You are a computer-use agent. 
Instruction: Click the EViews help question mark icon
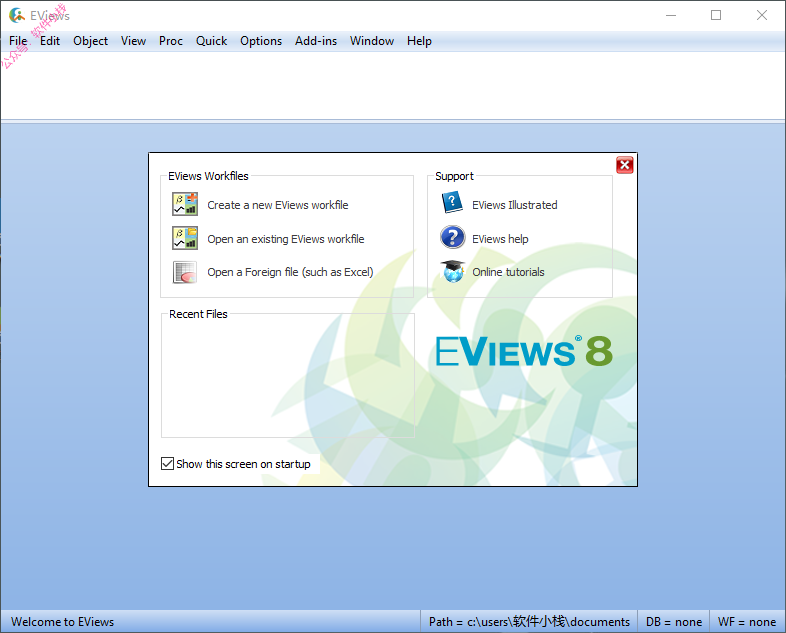click(x=452, y=237)
